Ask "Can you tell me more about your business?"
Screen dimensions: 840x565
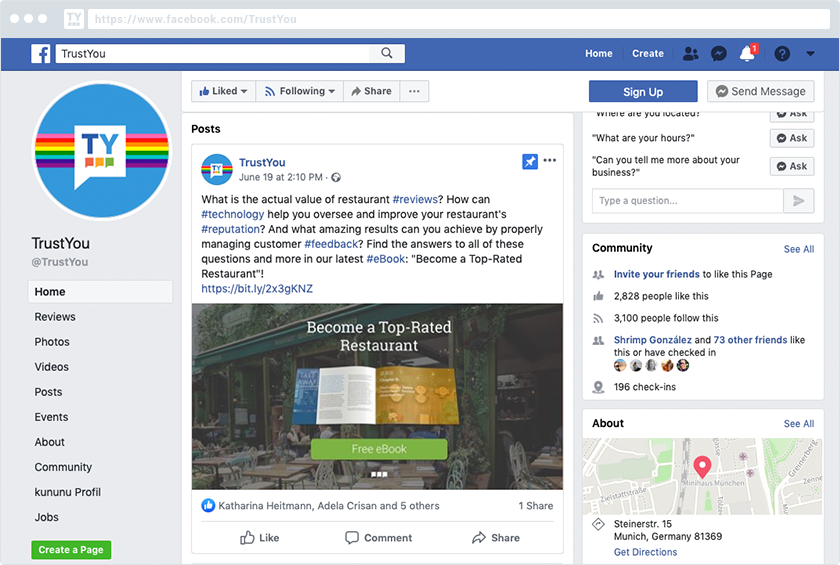tap(792, 166)
